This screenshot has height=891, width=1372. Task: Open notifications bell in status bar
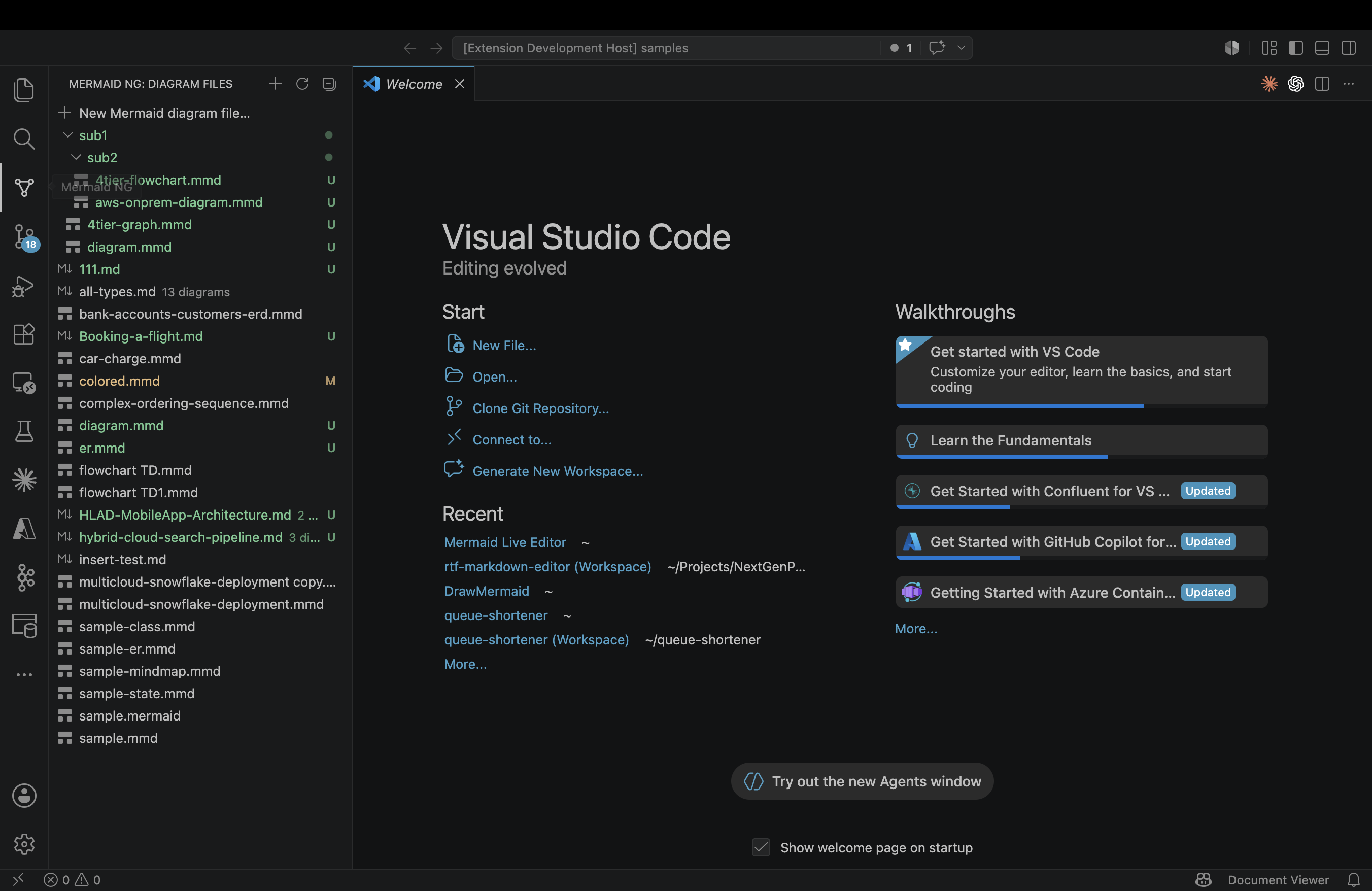(x=1353, y=880)
